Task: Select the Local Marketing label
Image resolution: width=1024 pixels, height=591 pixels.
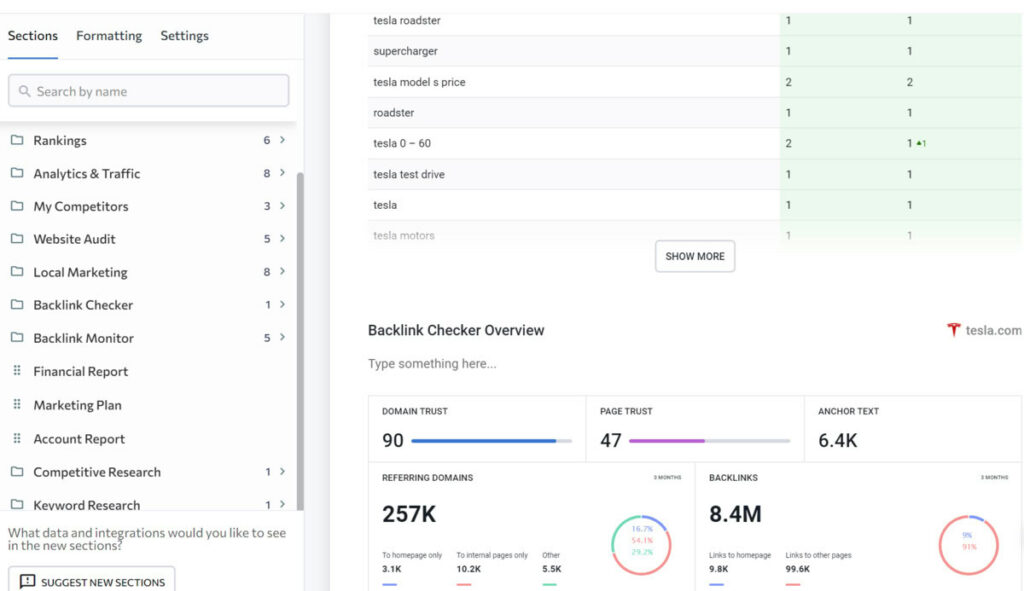Action: coord(80,272)
